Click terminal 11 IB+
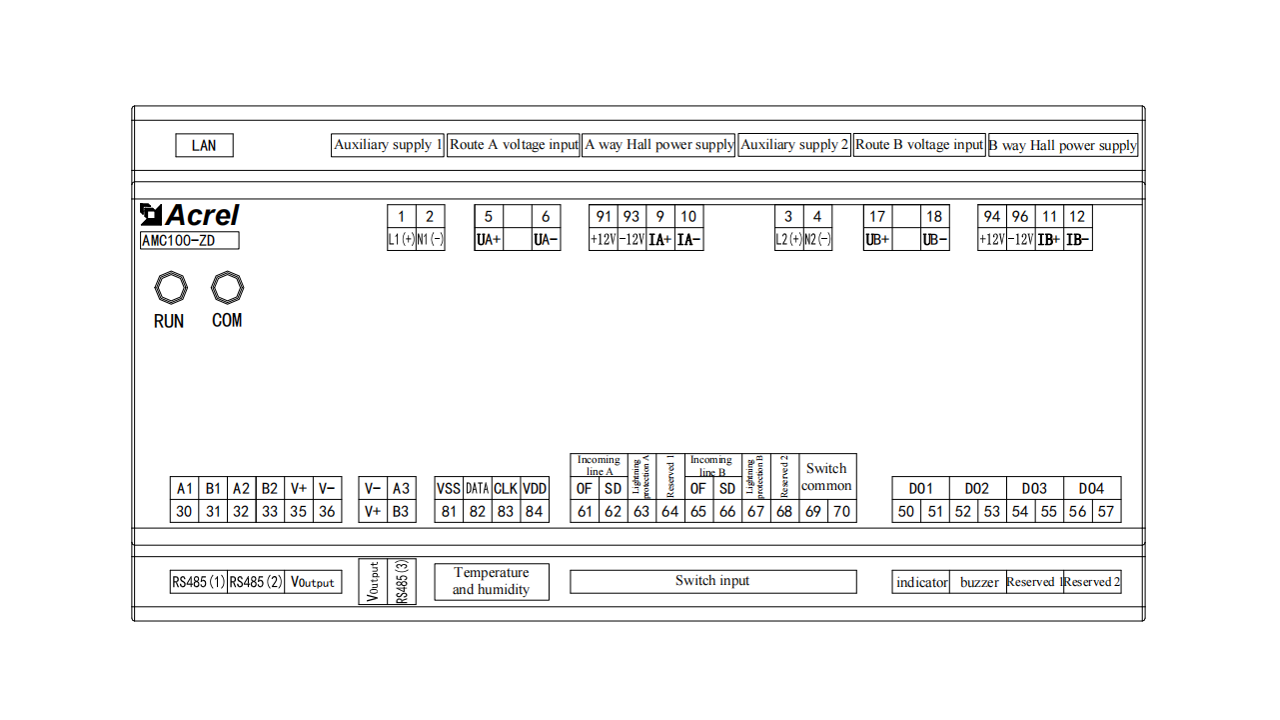 (1049, 228)
